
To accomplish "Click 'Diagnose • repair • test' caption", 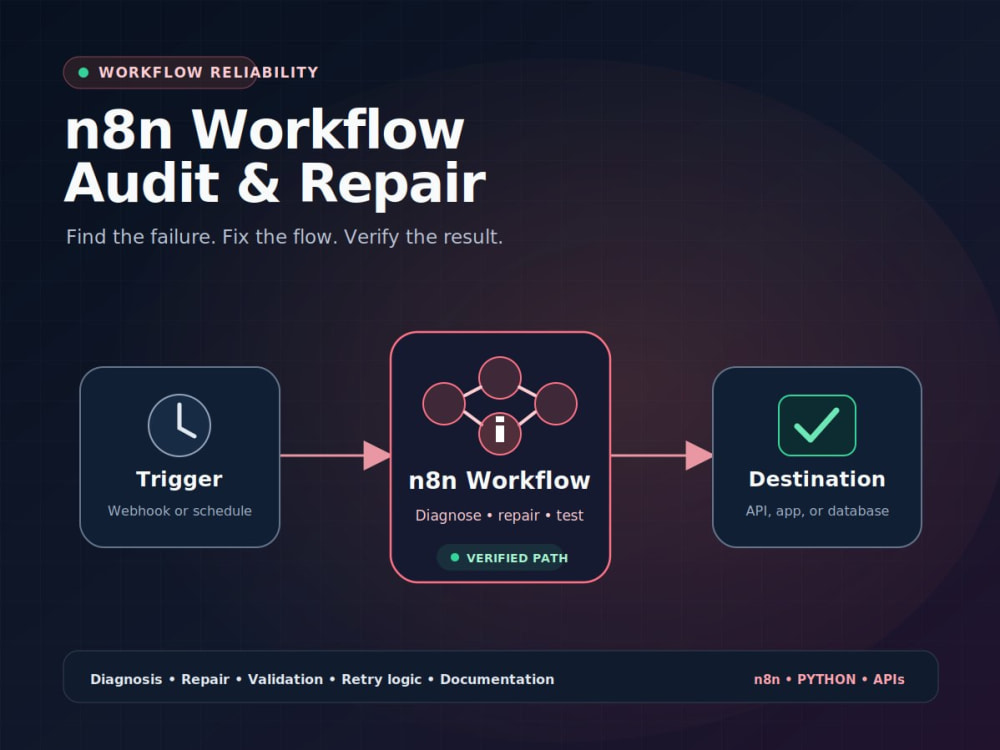I will point(499,515).
